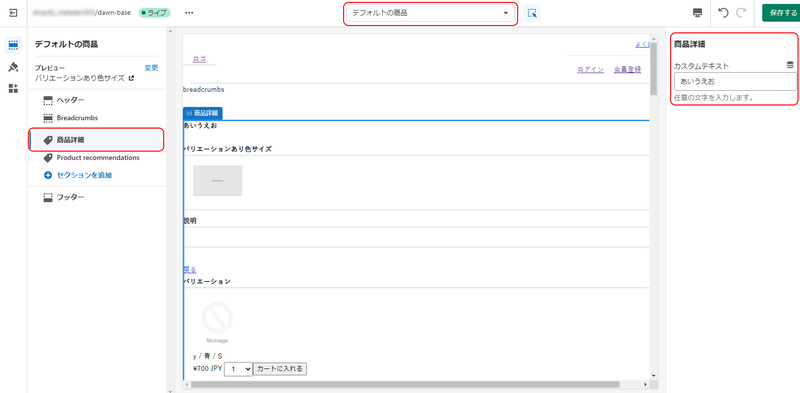Click the redo arrow icon

tap(741, 13)
